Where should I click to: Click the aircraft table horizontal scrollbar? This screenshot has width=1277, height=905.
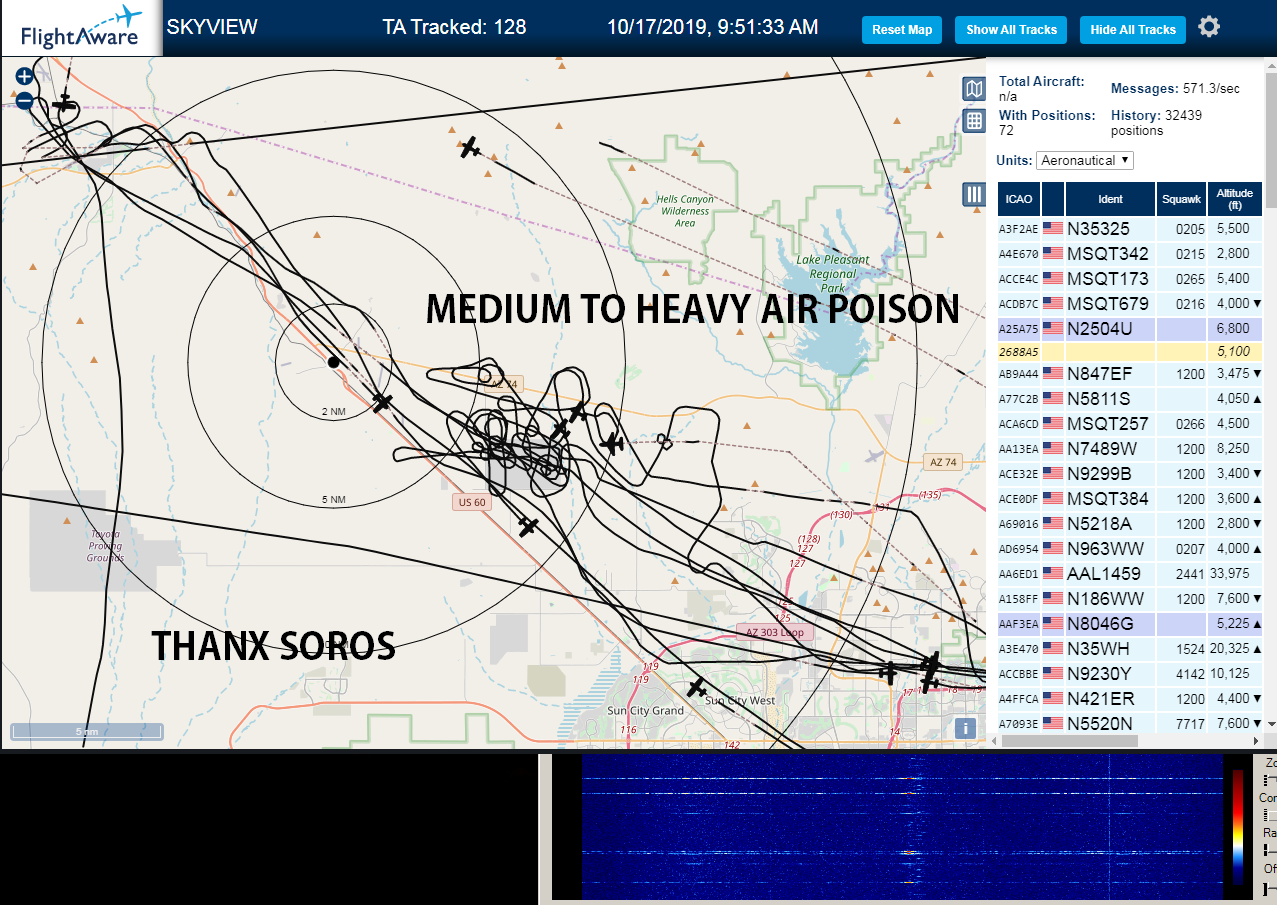(x=1069, y=741)
